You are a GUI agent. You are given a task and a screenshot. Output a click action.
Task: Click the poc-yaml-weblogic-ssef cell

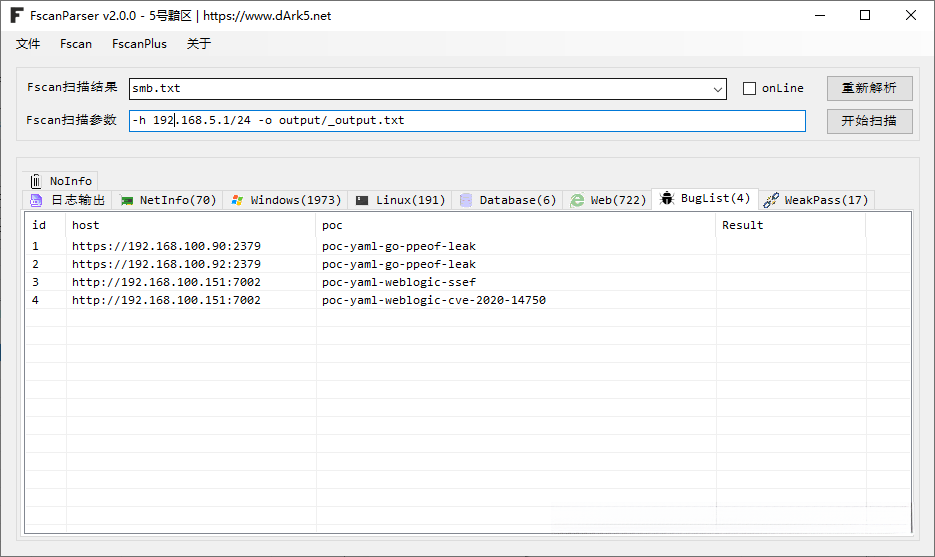tap(399, 282)
